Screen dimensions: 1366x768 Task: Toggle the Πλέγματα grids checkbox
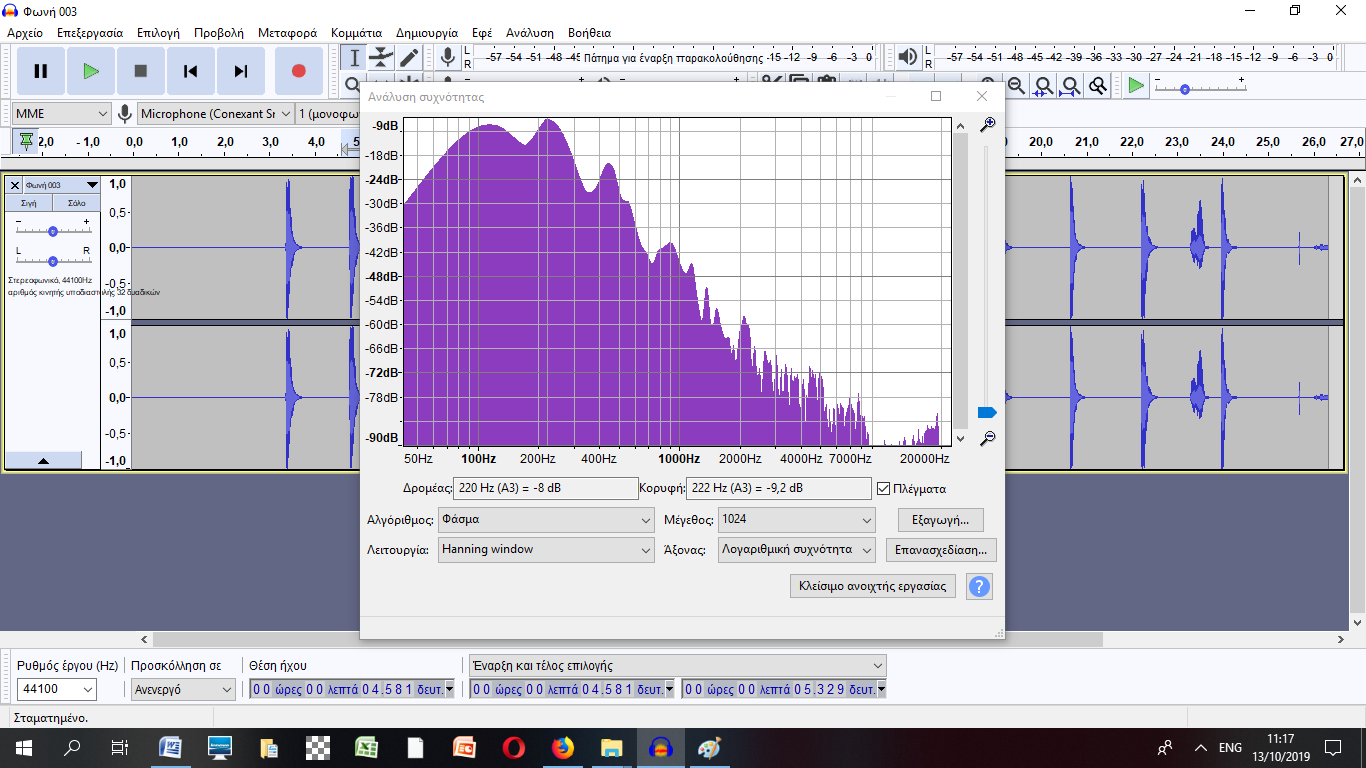point(883,489)
